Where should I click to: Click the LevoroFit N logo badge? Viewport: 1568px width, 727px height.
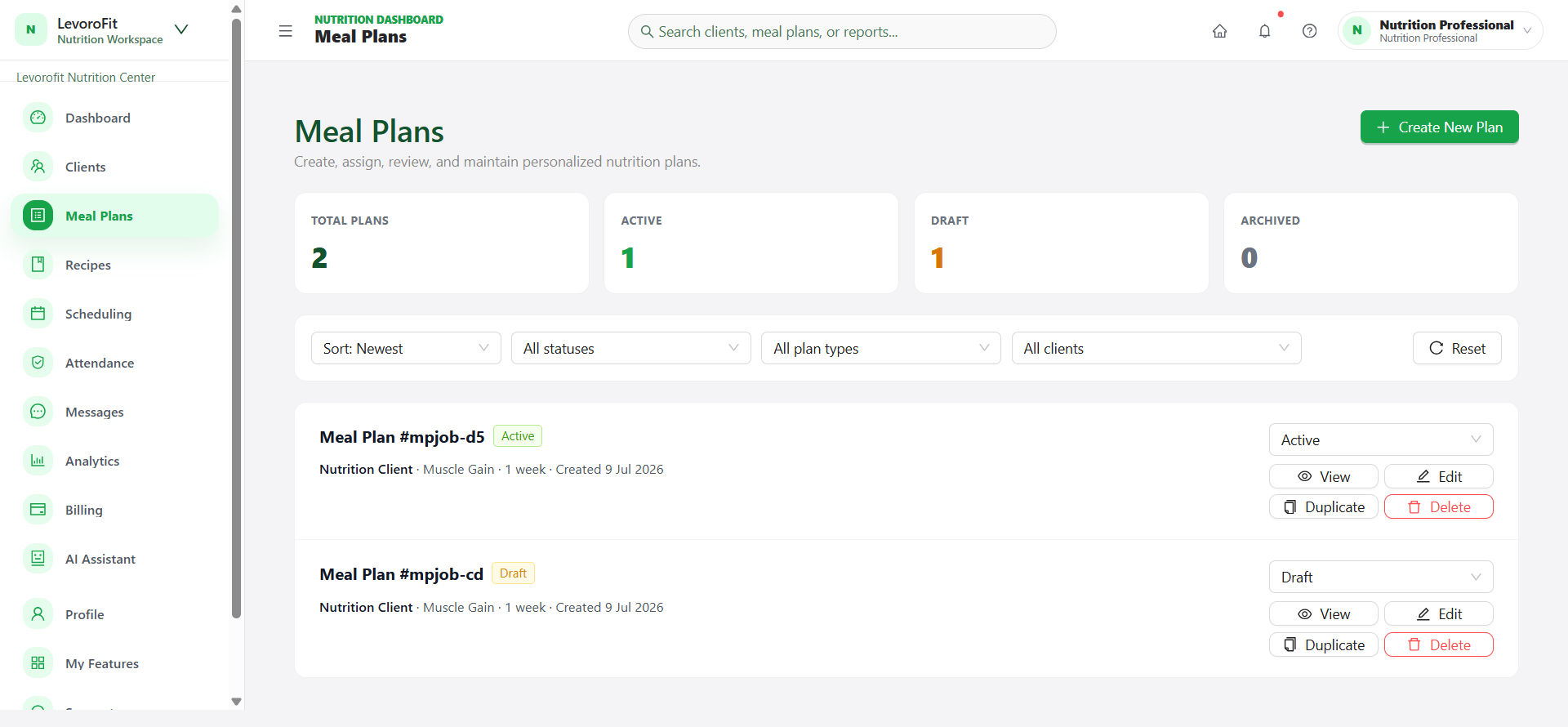(x=31, y=30)
